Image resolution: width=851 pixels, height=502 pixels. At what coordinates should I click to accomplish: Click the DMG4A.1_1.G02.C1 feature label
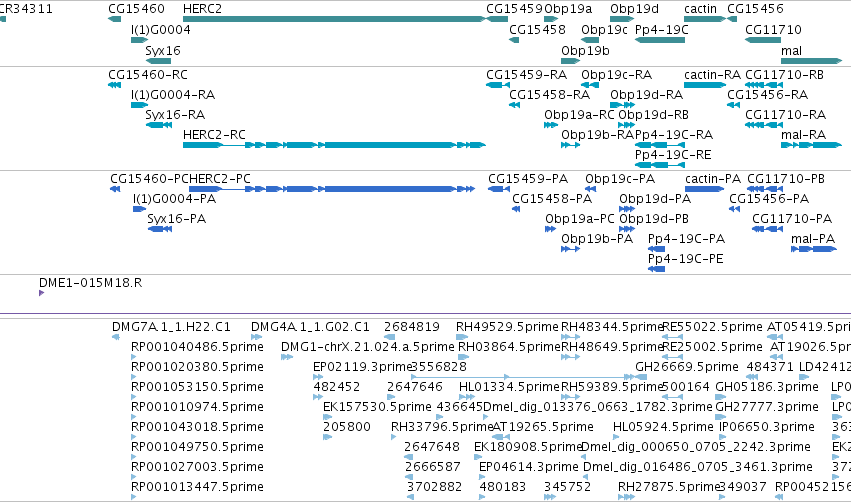(310, 327)
